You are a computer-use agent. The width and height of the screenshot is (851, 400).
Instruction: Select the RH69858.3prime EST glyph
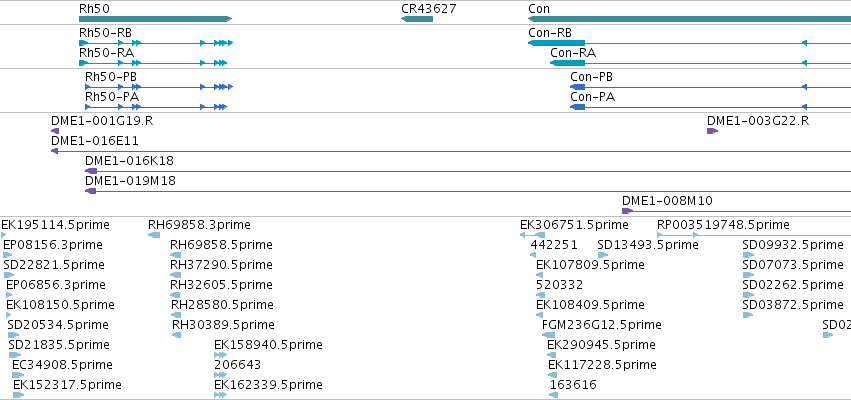154,235
